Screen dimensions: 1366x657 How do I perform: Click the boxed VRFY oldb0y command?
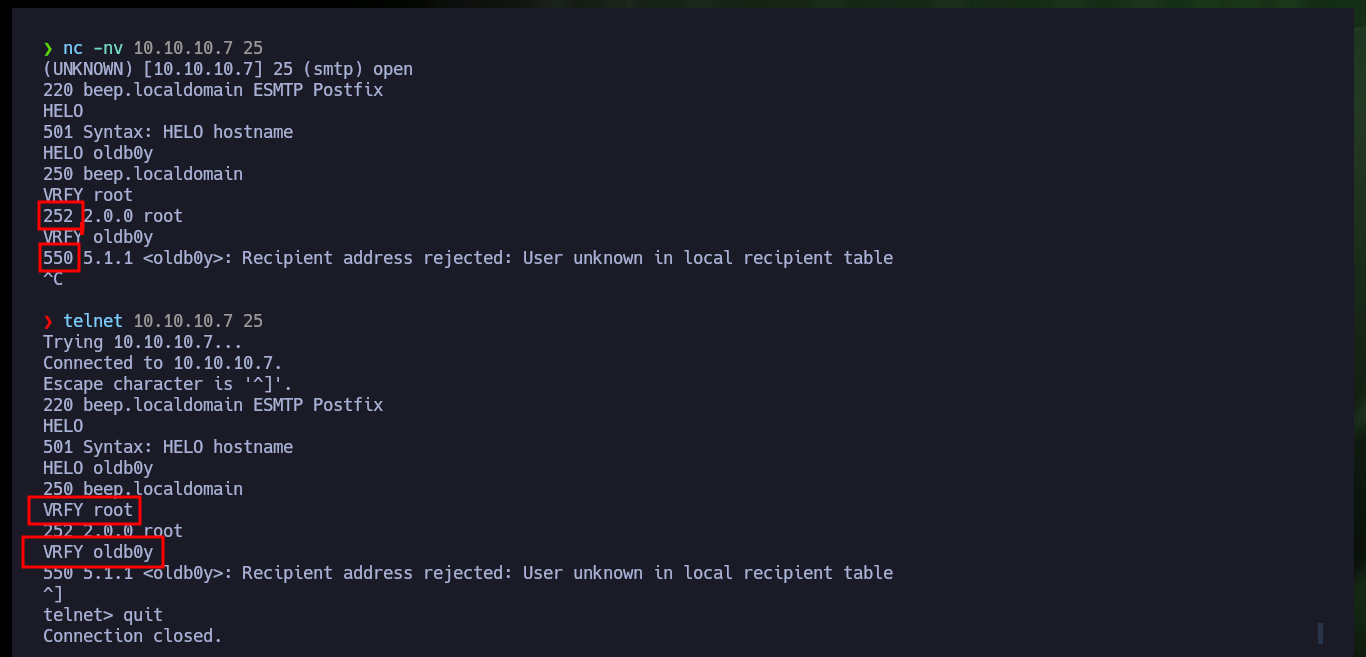coord(93,552)
